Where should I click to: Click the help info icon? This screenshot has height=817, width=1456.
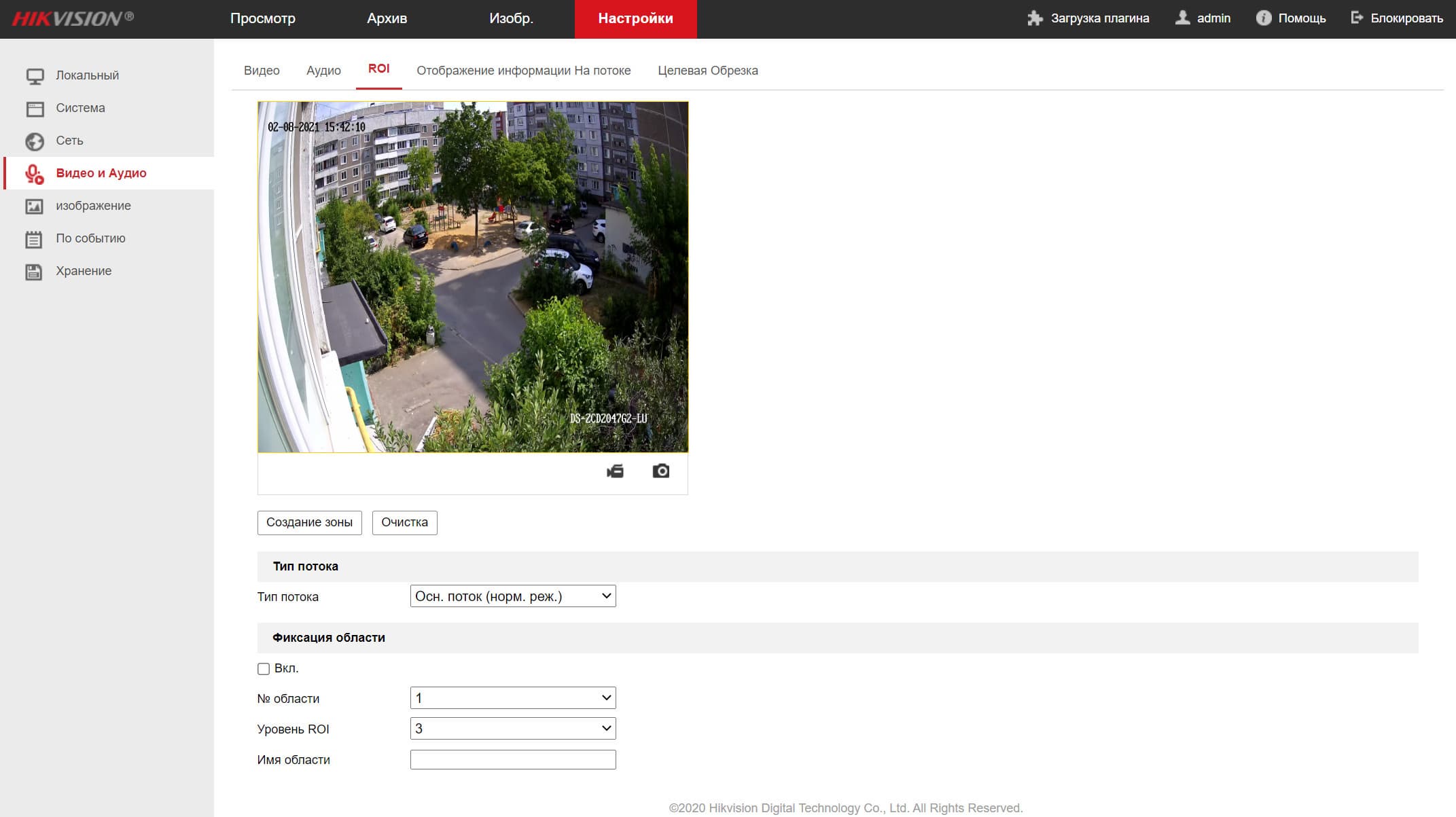1263,18
